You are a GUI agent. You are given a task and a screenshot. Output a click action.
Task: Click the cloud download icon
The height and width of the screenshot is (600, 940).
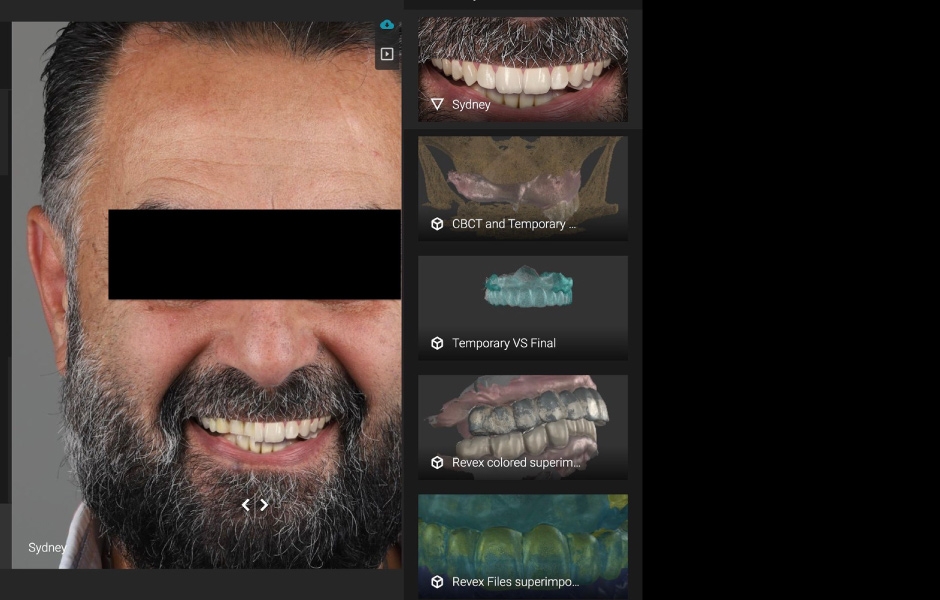[x=387, y=24]
